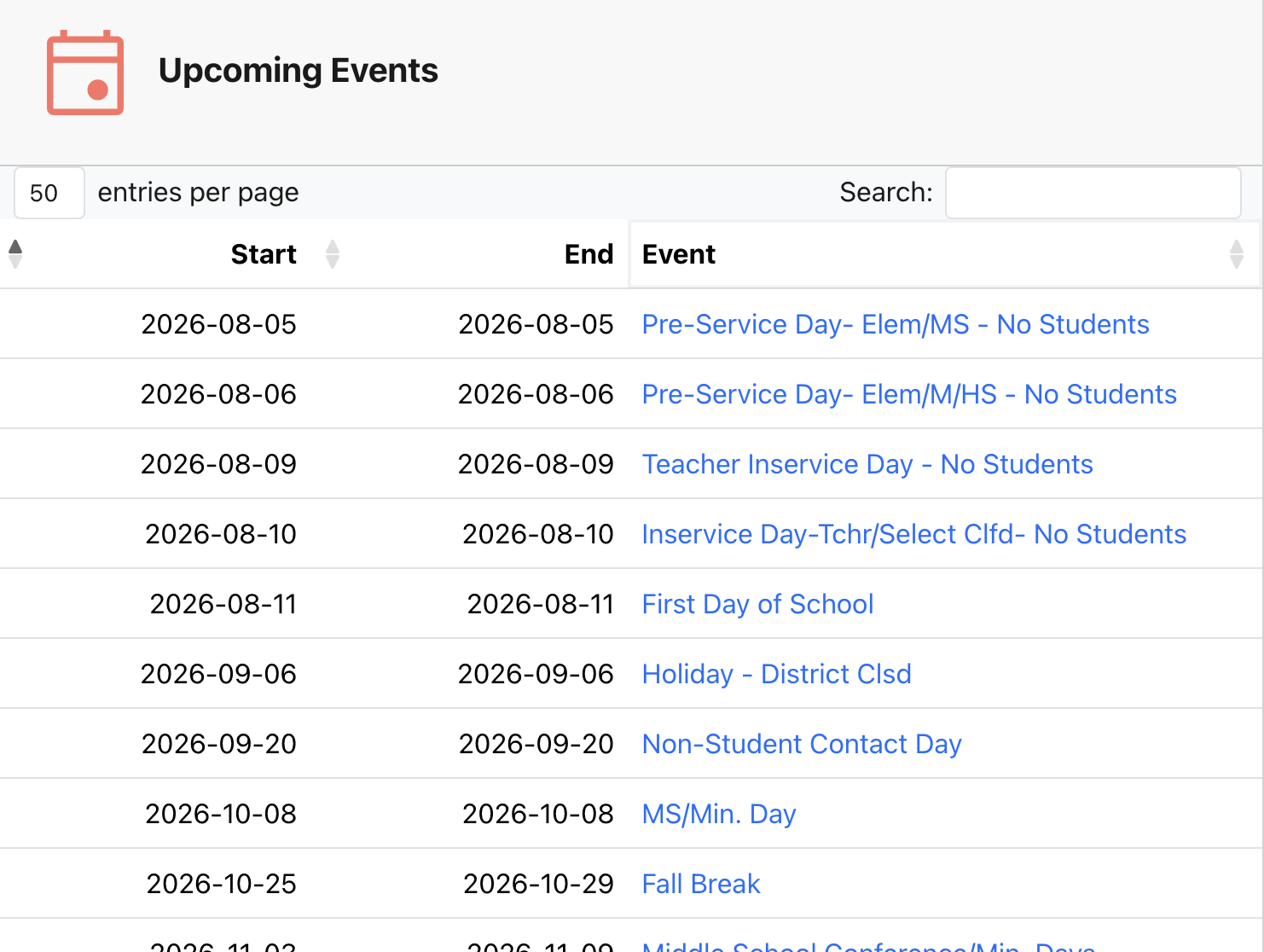Click the sort arrows before the End column

333,254
